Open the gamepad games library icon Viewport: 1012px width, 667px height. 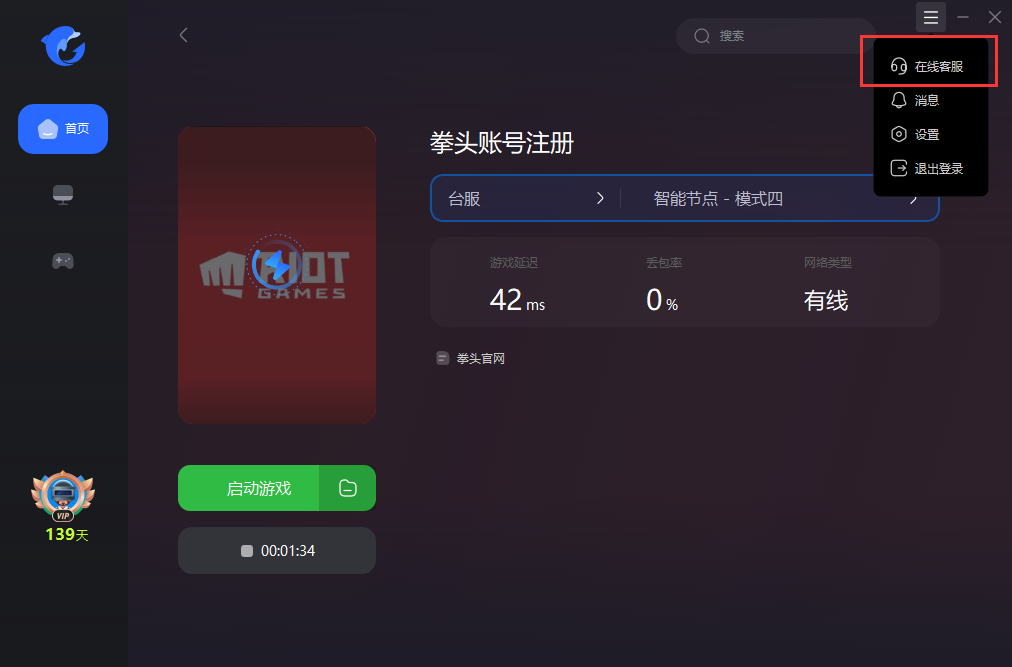tap(63, 261)
